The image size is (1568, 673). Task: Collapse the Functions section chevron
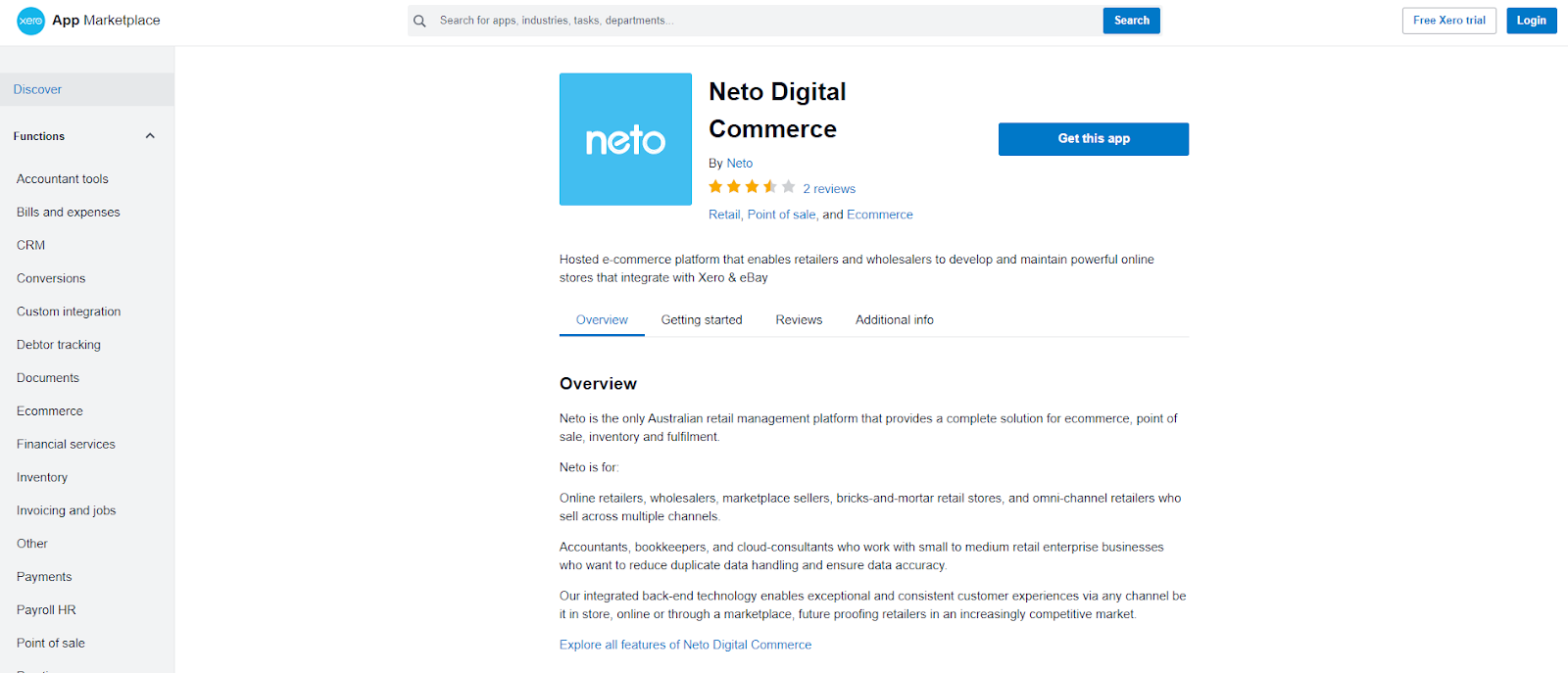150,136
